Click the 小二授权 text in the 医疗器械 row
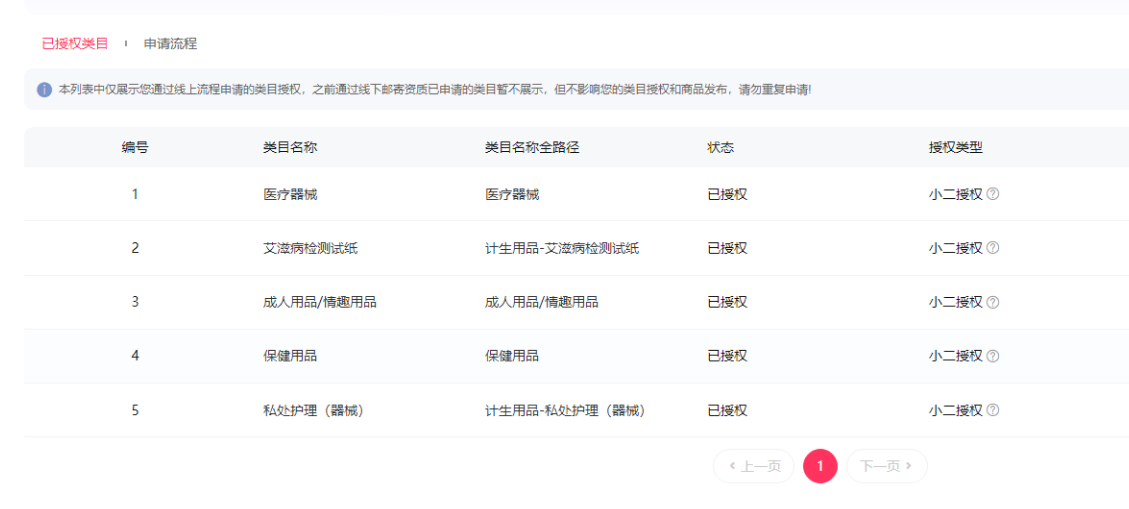 [955, 194]
